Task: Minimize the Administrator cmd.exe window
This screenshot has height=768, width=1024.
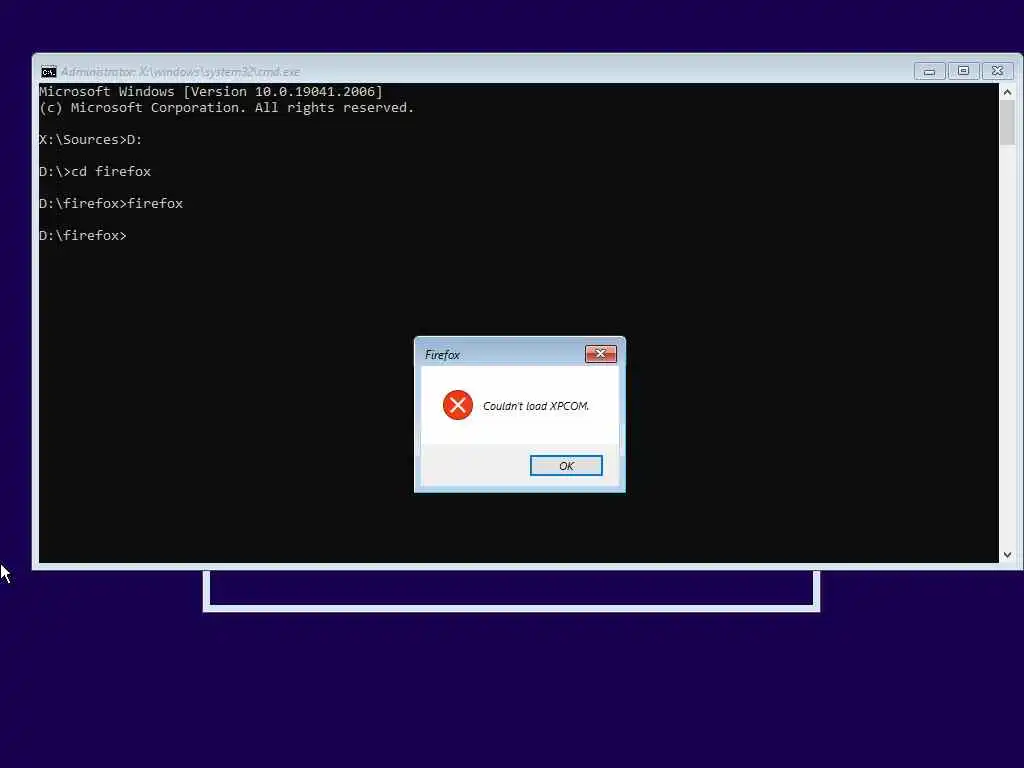Action: (x=929, y=71)
